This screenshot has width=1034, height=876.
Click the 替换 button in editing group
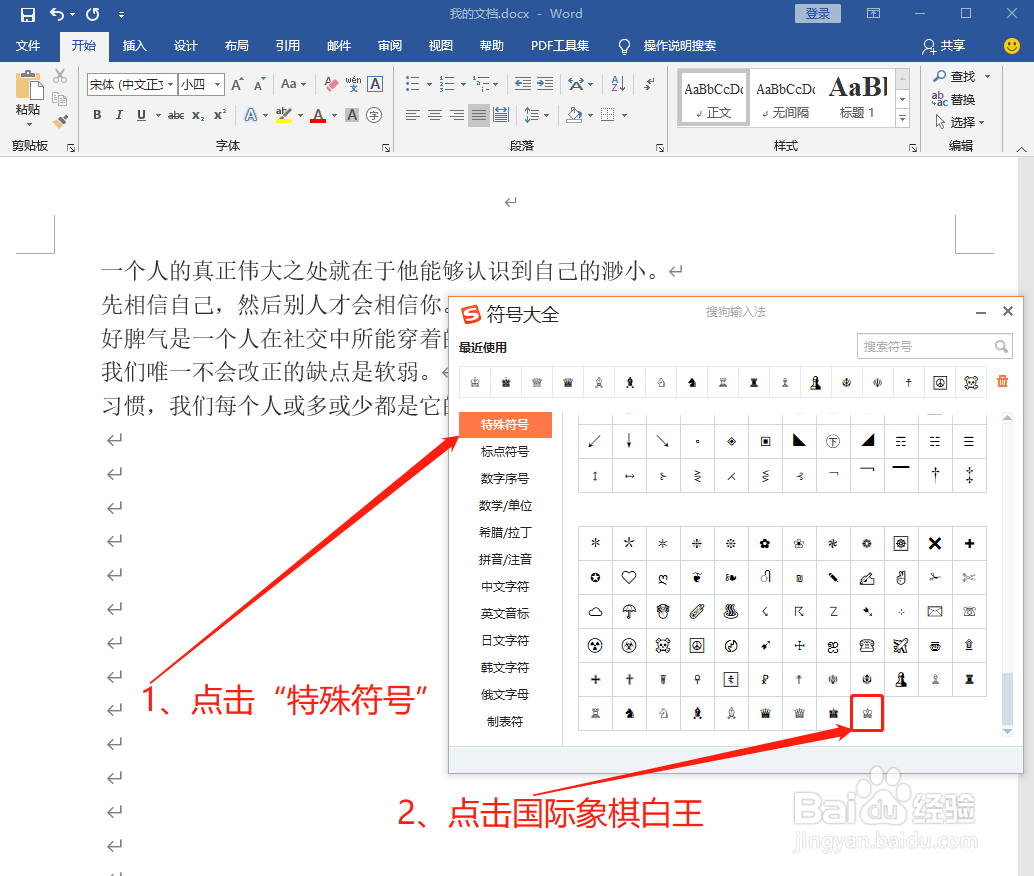coord(960,98)
